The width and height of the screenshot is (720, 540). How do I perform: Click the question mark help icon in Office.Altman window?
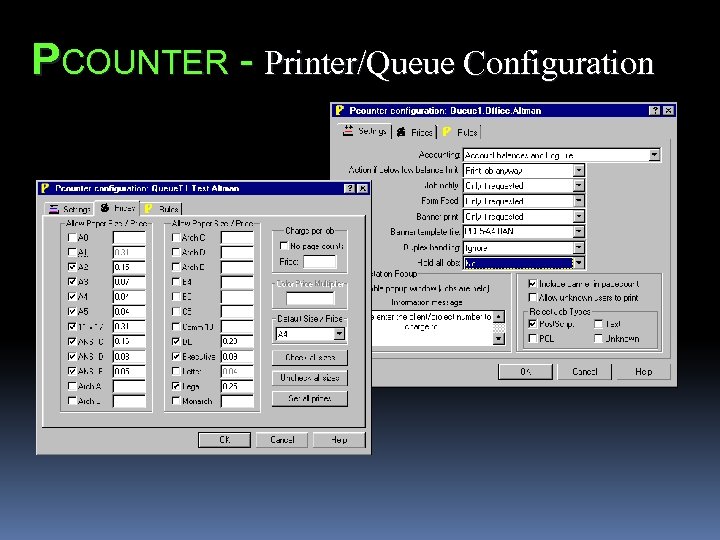654,111
